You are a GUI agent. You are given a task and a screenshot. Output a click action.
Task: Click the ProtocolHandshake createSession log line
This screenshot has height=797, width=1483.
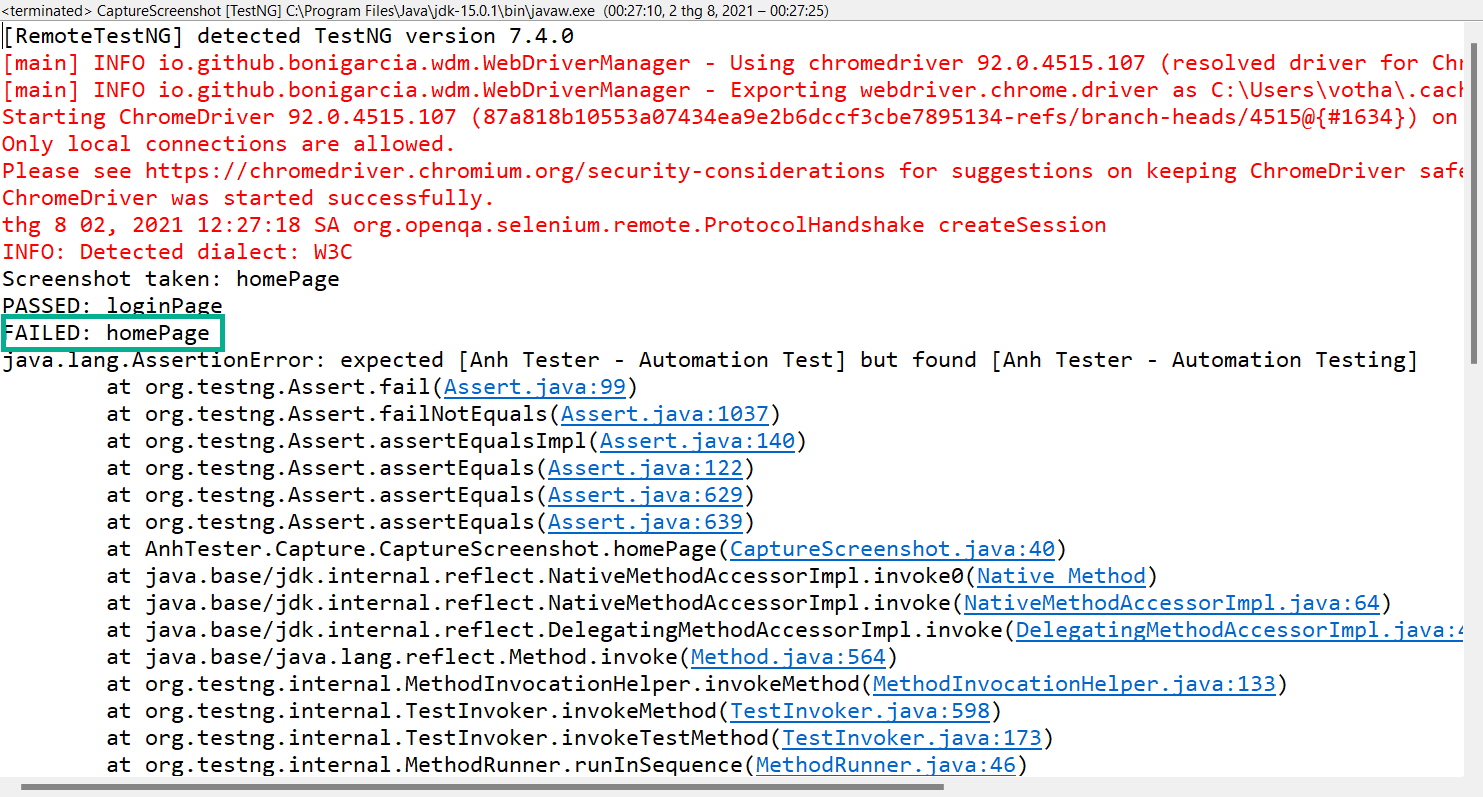point(554,225)
